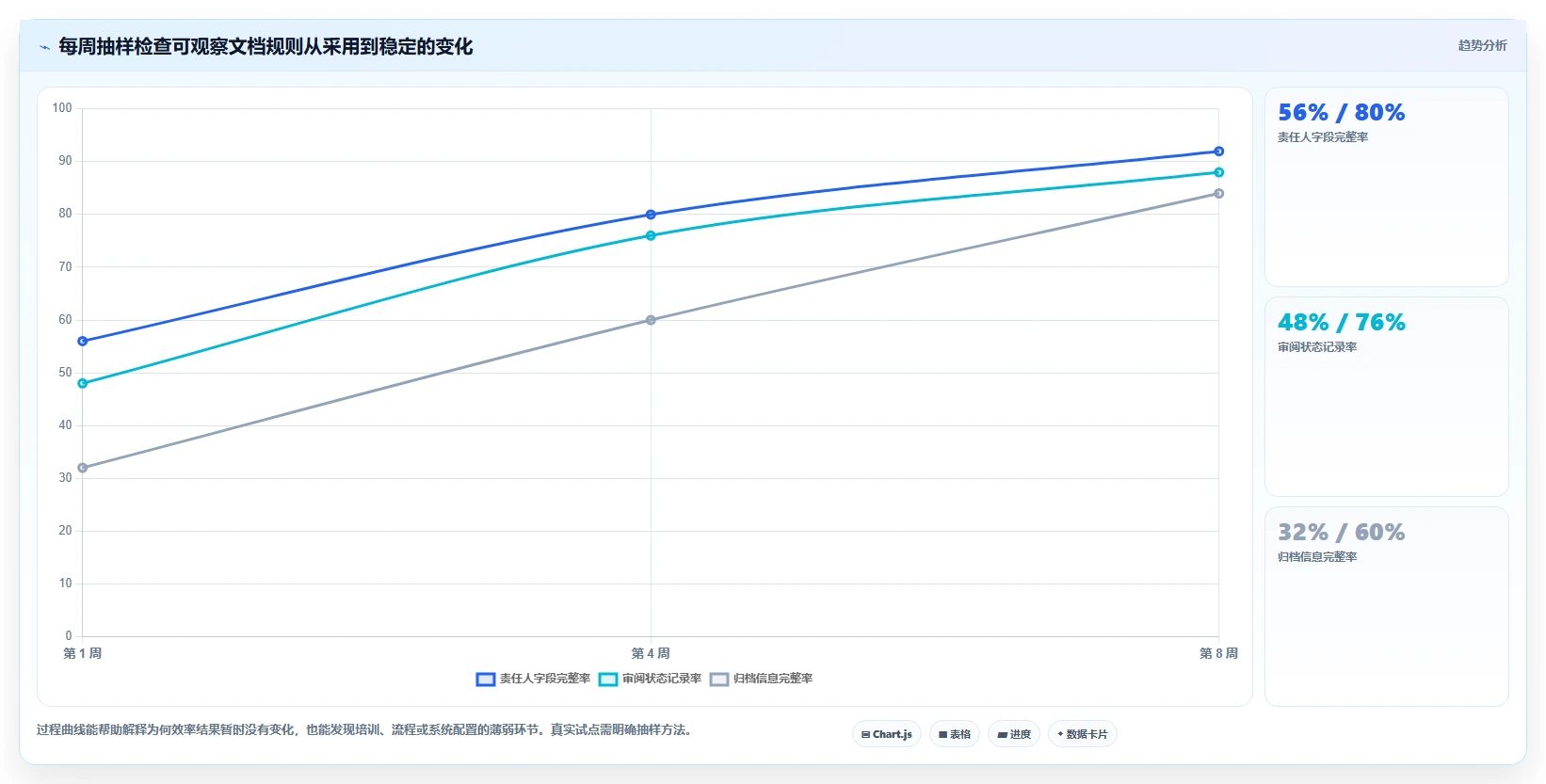Select gray data point at 第 4 周 (60)
Viewport: 1546px width, 784px height.
point(651,320)
